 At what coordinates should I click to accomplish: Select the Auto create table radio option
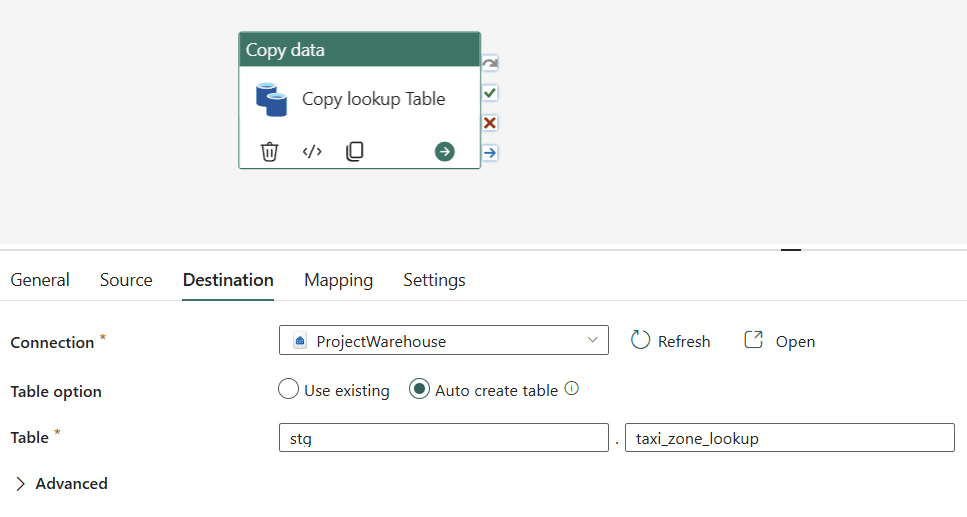(419, 389)
